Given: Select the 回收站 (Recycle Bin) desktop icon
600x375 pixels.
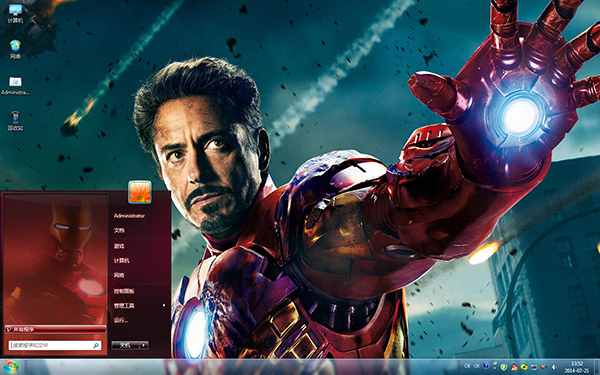Looking at the screenshot, I should pyautogui.click(x=15, y=121).
